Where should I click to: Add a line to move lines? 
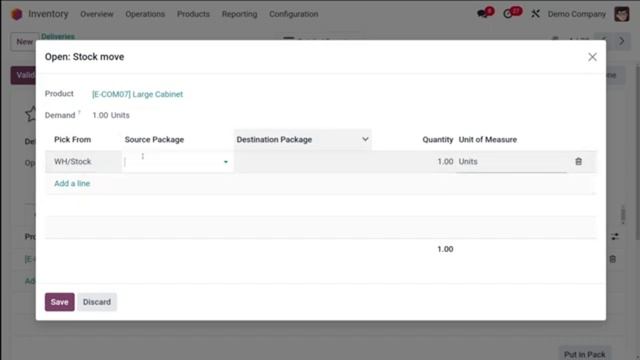pyautogui.click(x=72, y=183)
